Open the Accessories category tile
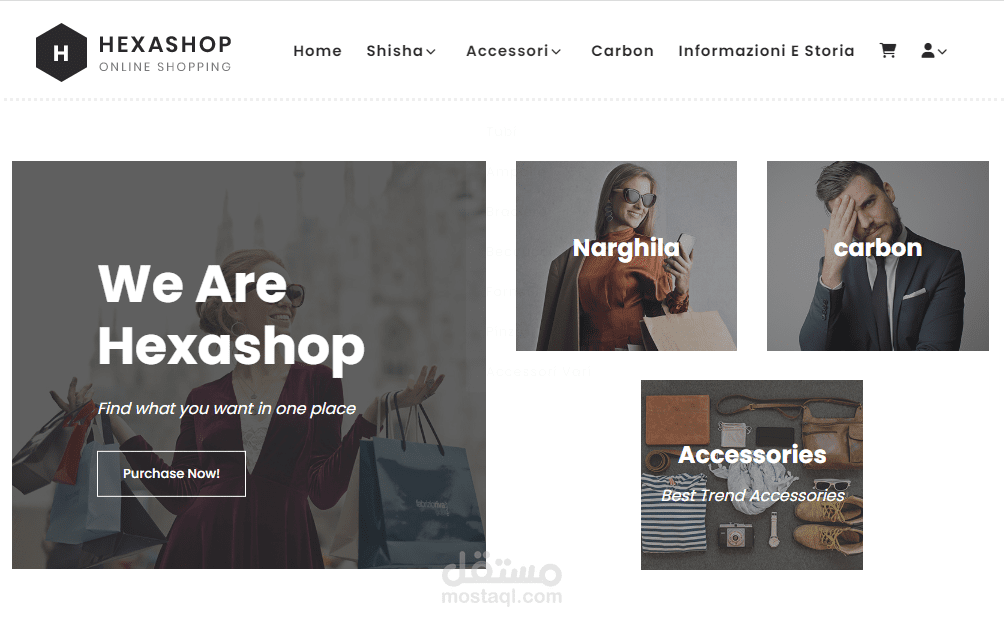The width and height of the screenshot is (1004, 619). [x=752, y=475]
